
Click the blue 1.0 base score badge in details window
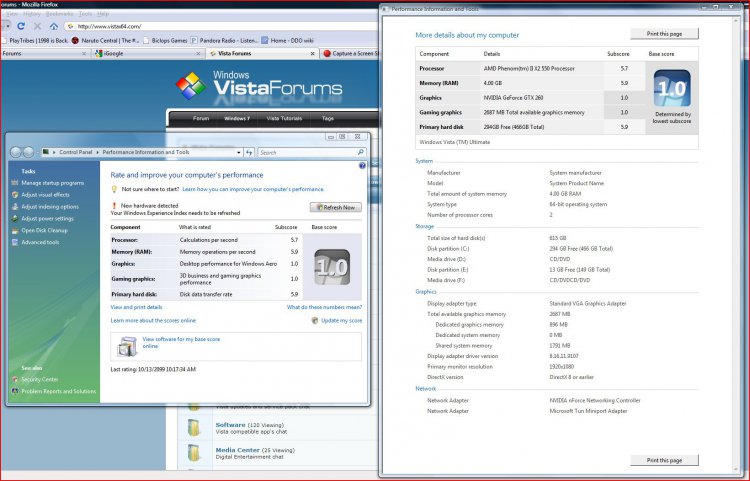[672, 88]
